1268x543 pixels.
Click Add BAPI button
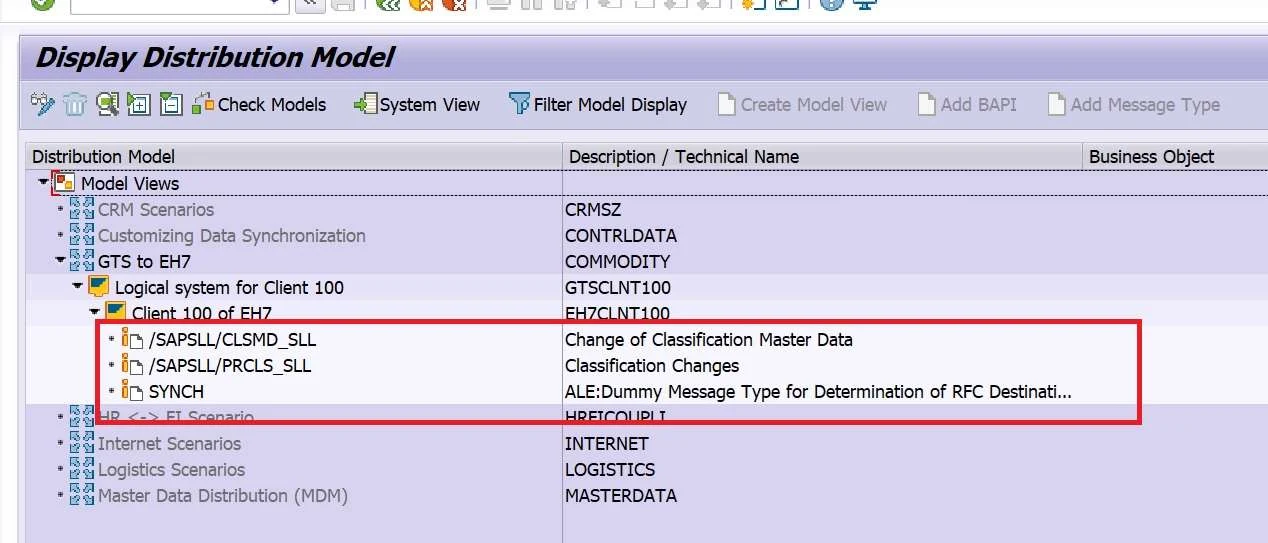point(966,104)
